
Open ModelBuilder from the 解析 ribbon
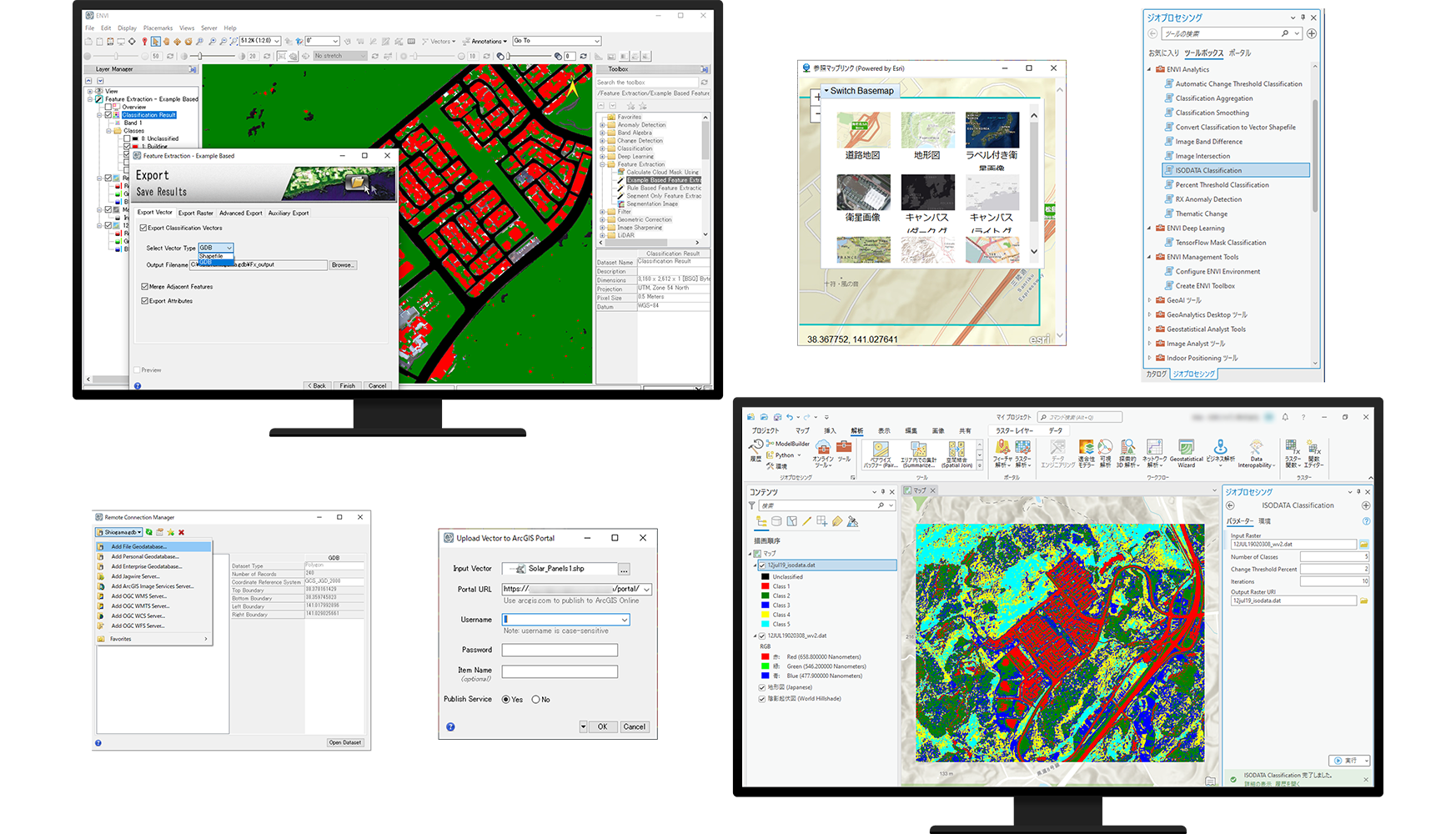point(790,444)
